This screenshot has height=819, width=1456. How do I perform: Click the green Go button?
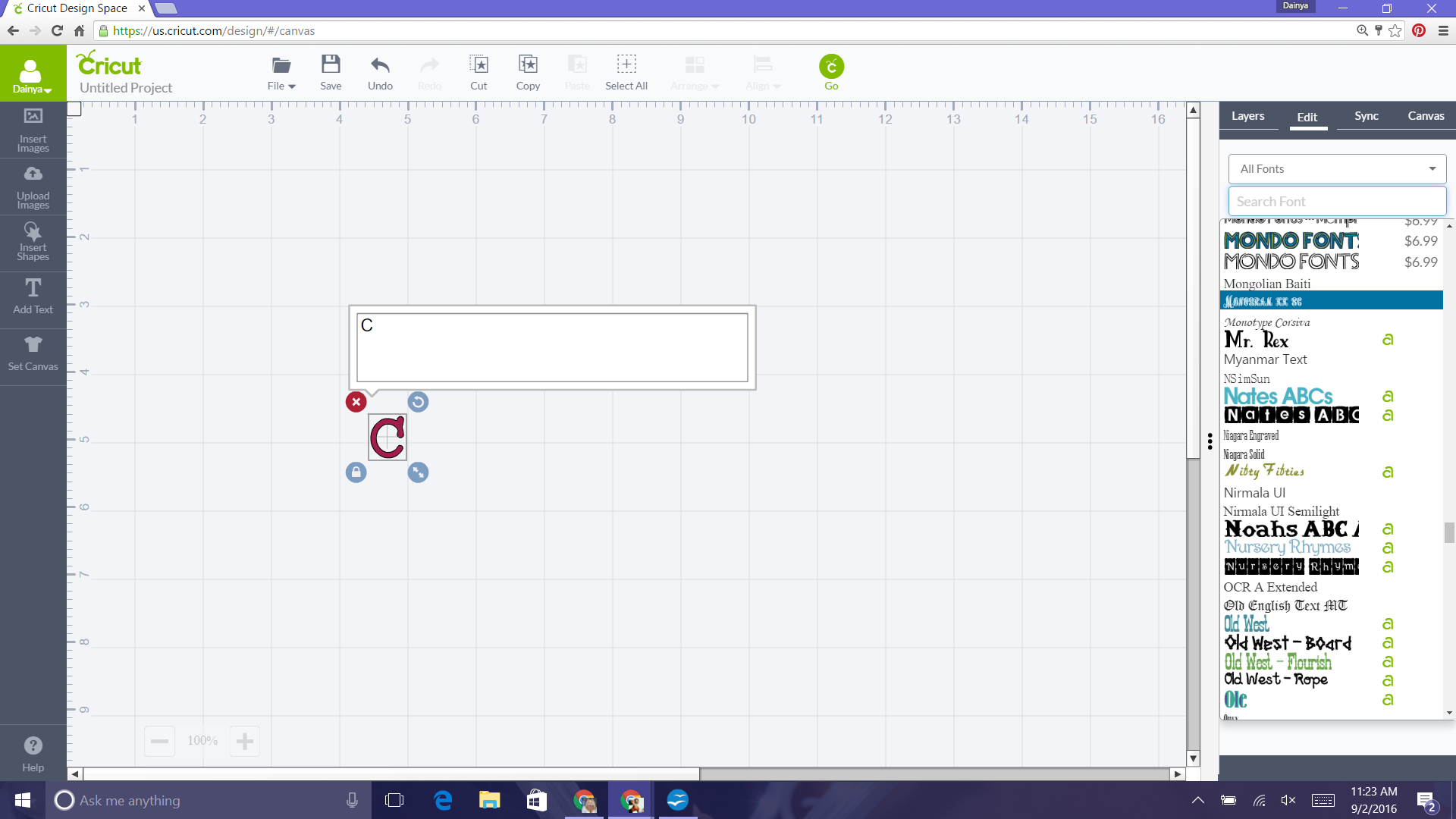[832, 72]
